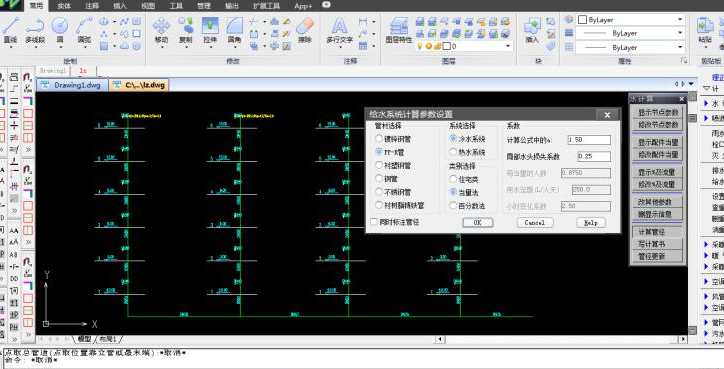Open the 多线段 polyline dropdown arrow
The height and width of the screenshot is (369, 724).
[36, 47]
